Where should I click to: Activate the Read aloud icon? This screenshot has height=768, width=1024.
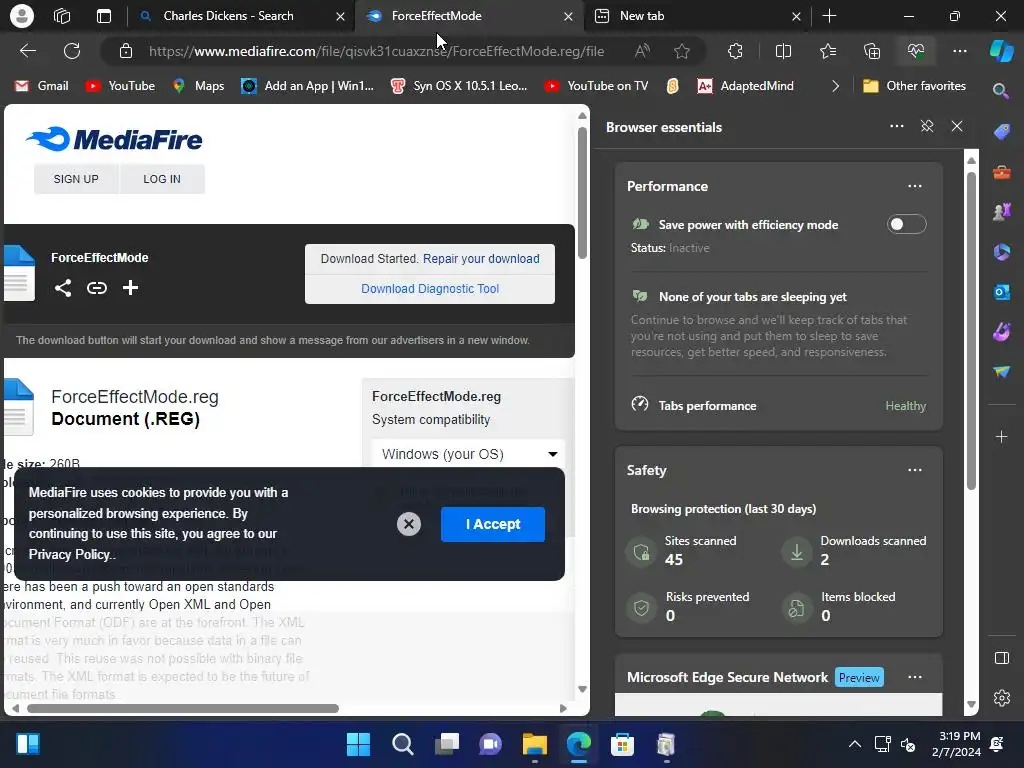(642, 51)
